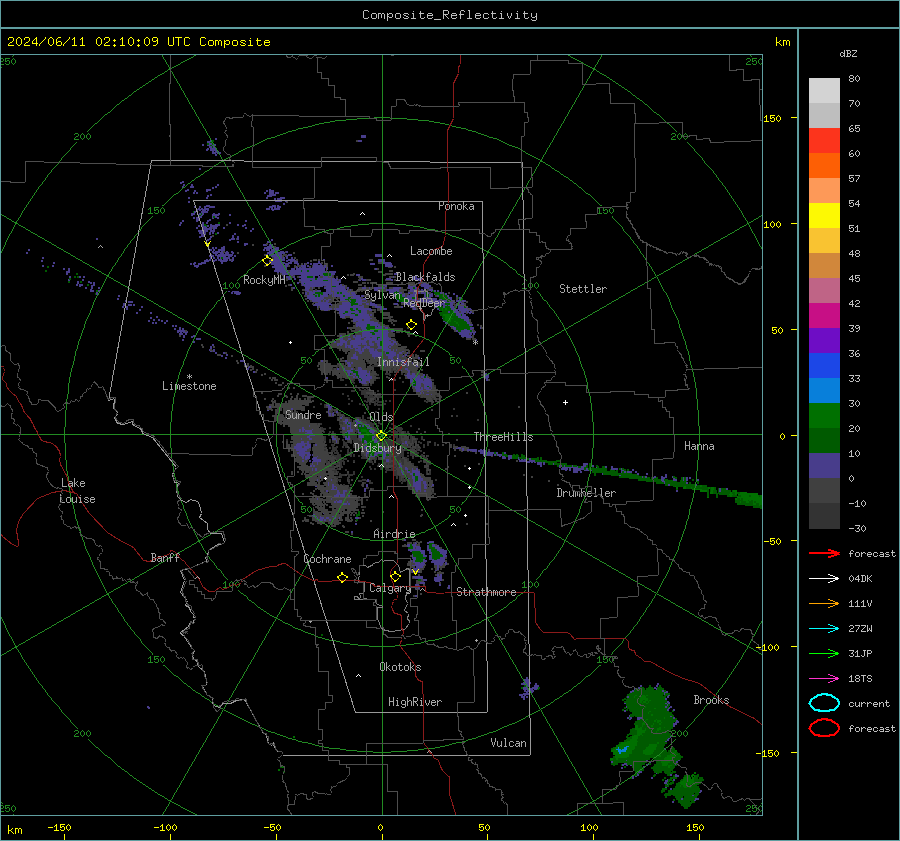Select the red 65 dBZ color swatch

[x=824, y=140]
